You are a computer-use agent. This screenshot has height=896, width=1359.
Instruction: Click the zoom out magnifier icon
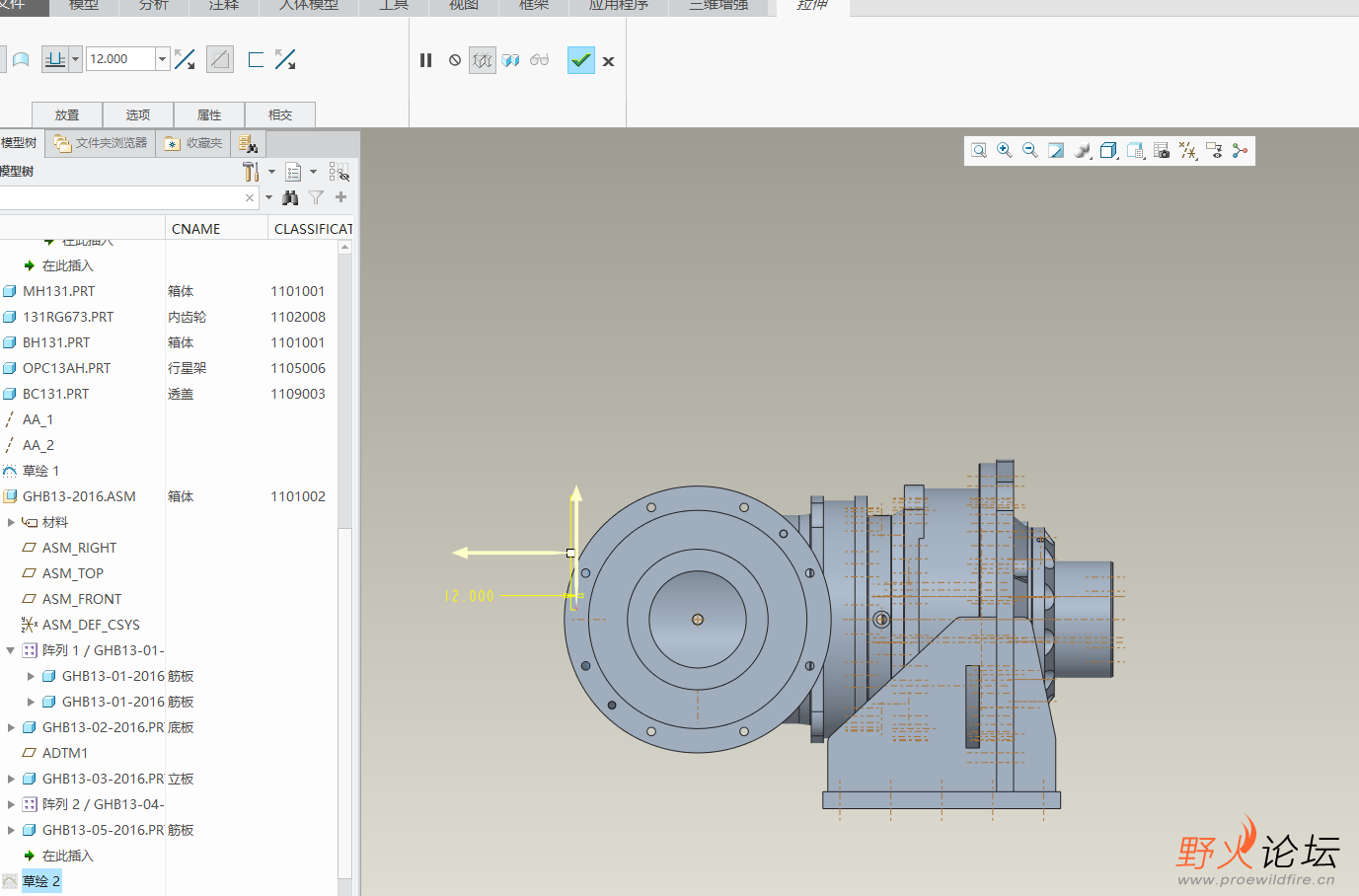coord(1030,151)
